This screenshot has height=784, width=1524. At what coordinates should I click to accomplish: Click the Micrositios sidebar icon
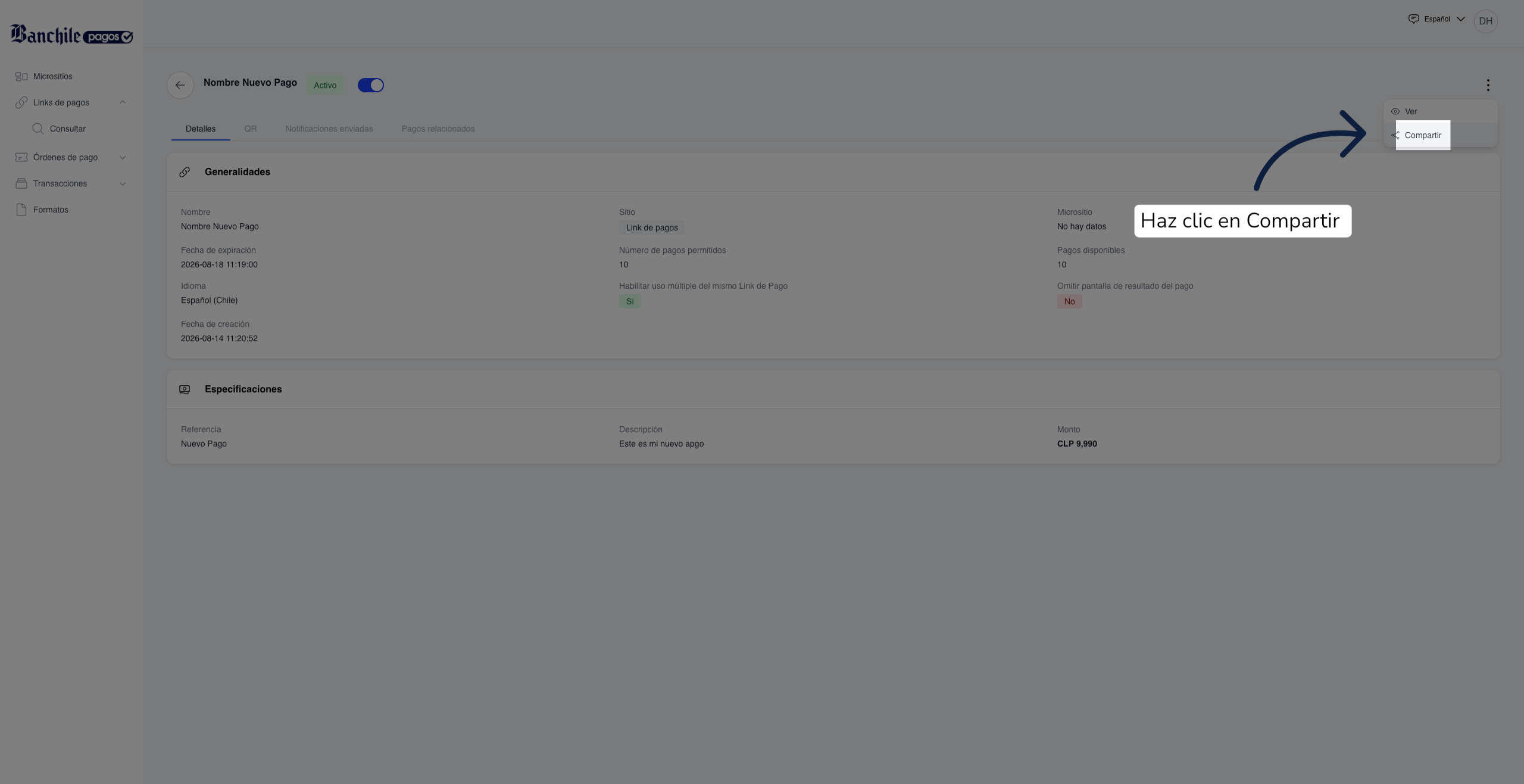[21, 76]
